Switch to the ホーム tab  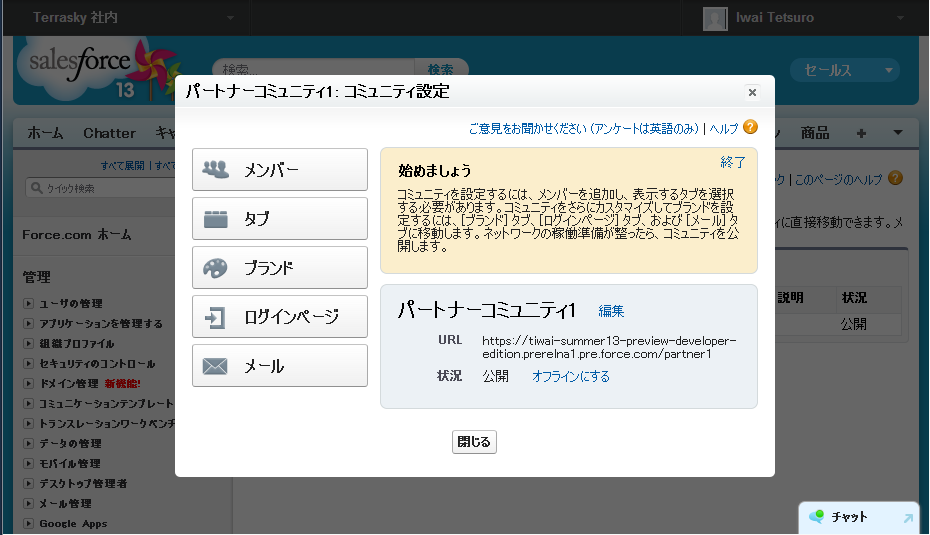tap(45, 133)
